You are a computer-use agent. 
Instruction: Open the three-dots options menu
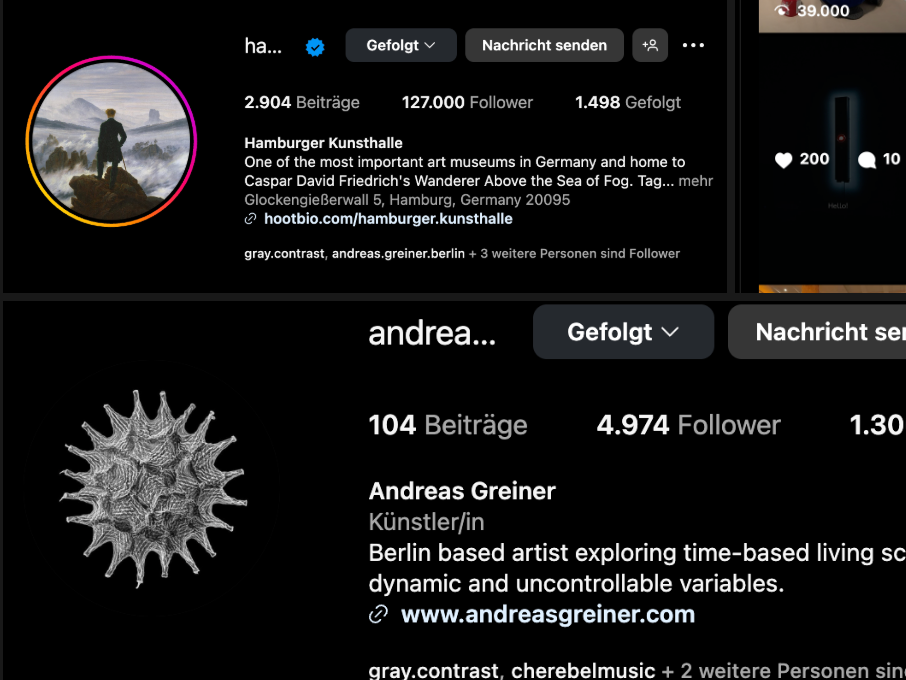(x=693, y=45)
